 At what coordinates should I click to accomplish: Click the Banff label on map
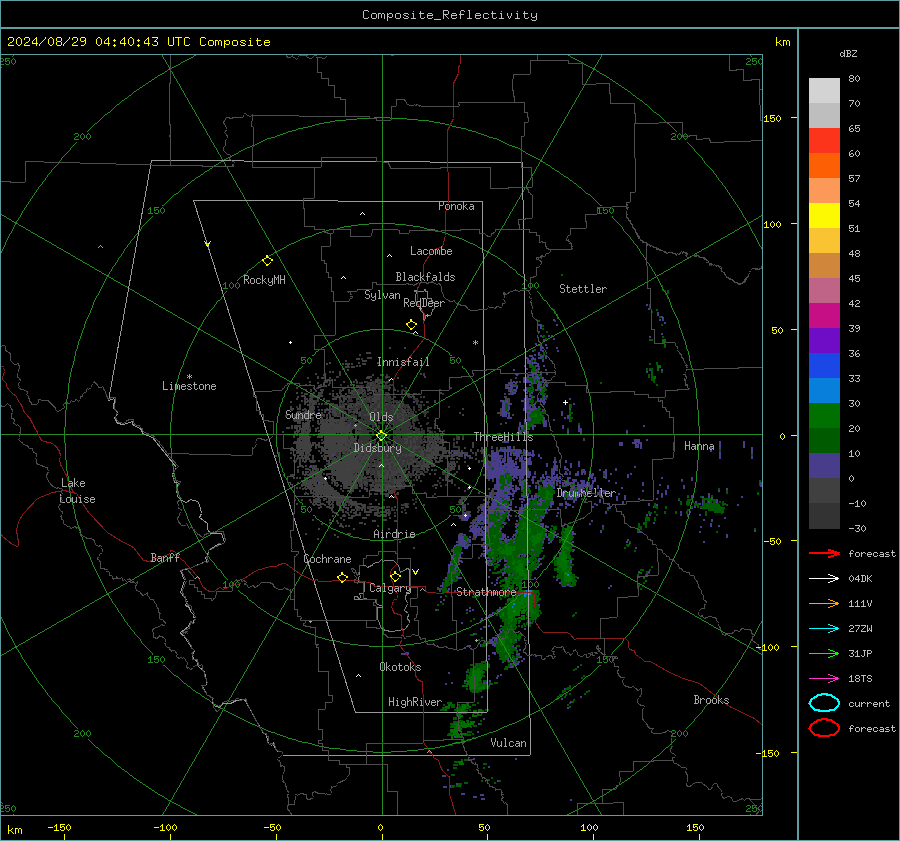click(165, 558)
